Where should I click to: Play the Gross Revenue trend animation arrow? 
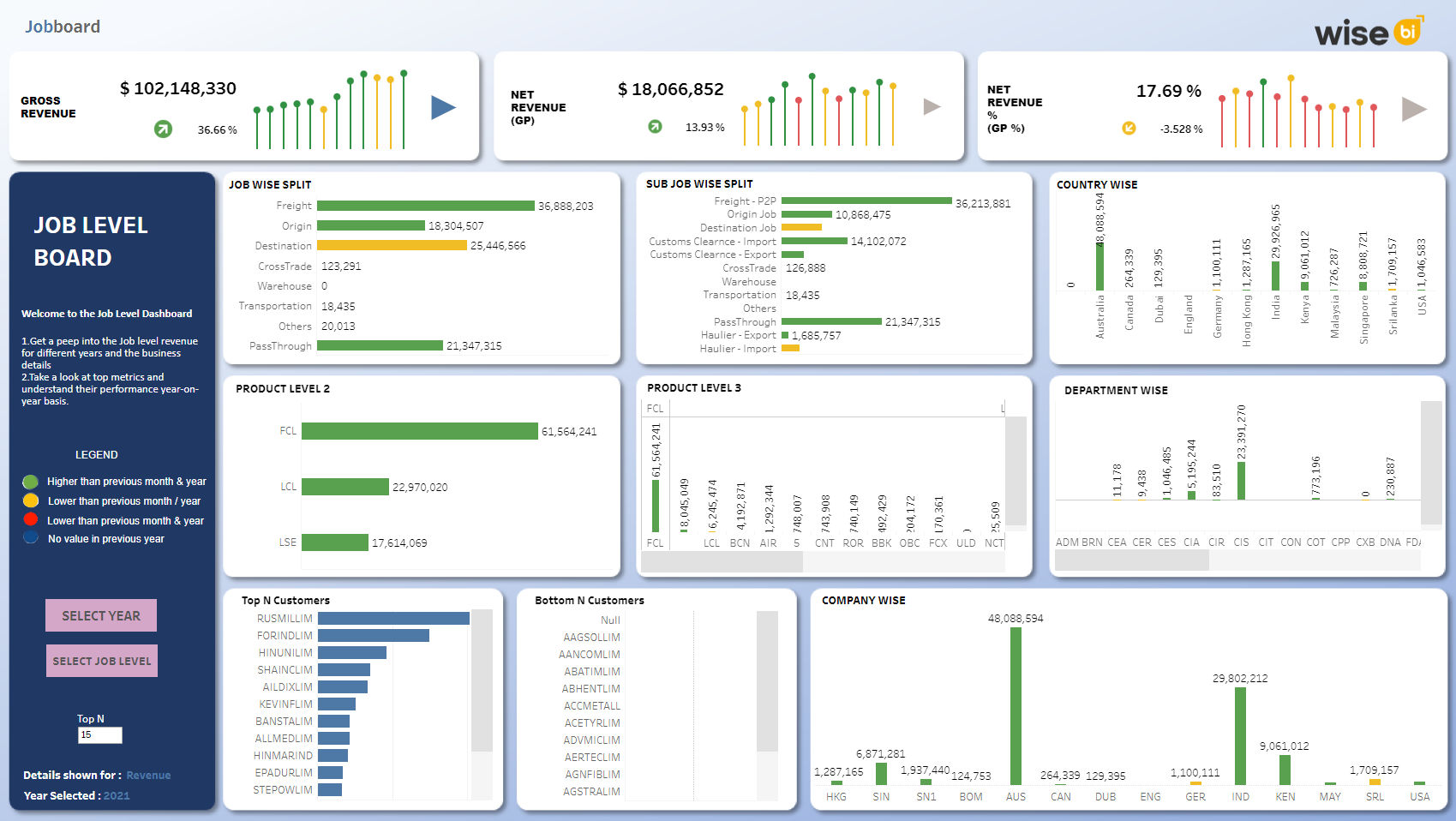(x=443, y=107)
